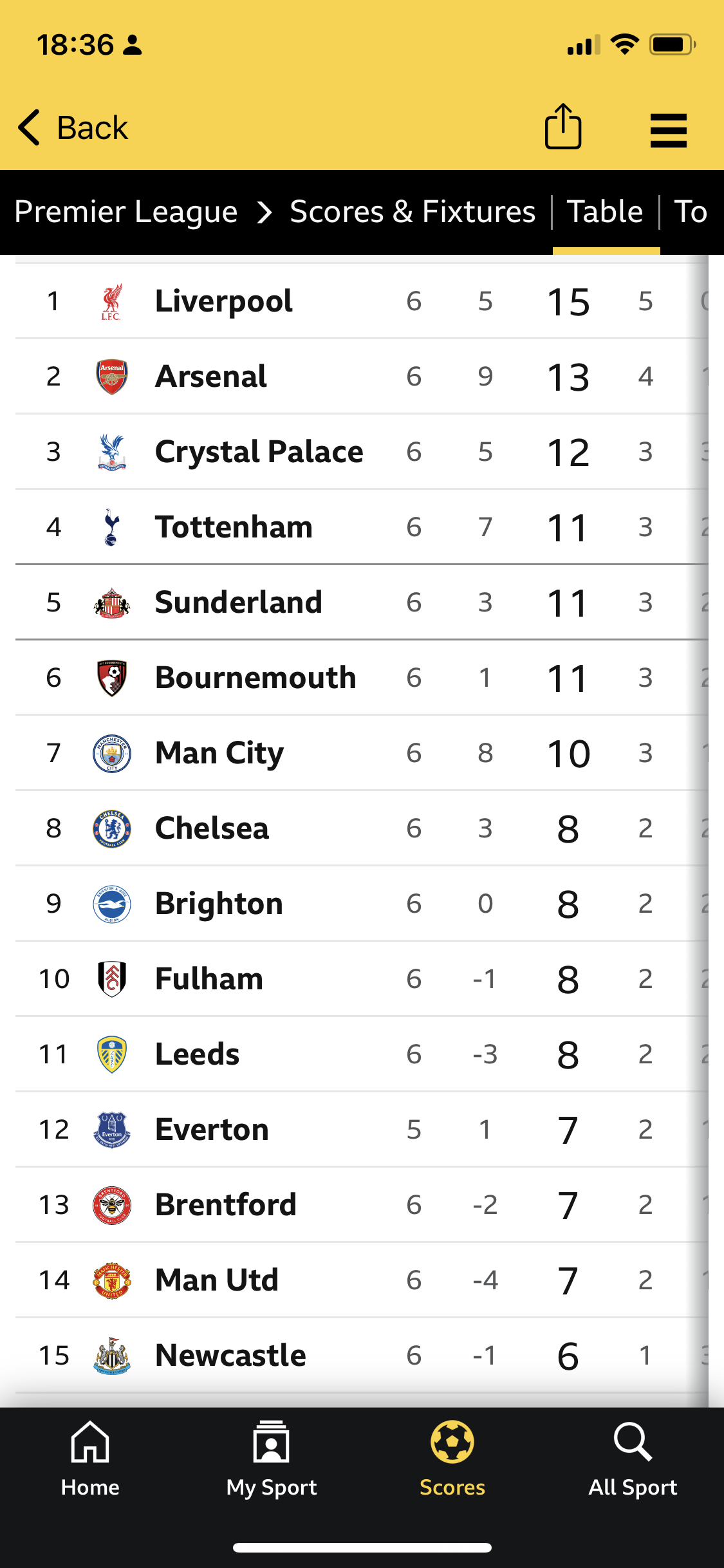Tap the Back chevron arrow

point(30,127)
